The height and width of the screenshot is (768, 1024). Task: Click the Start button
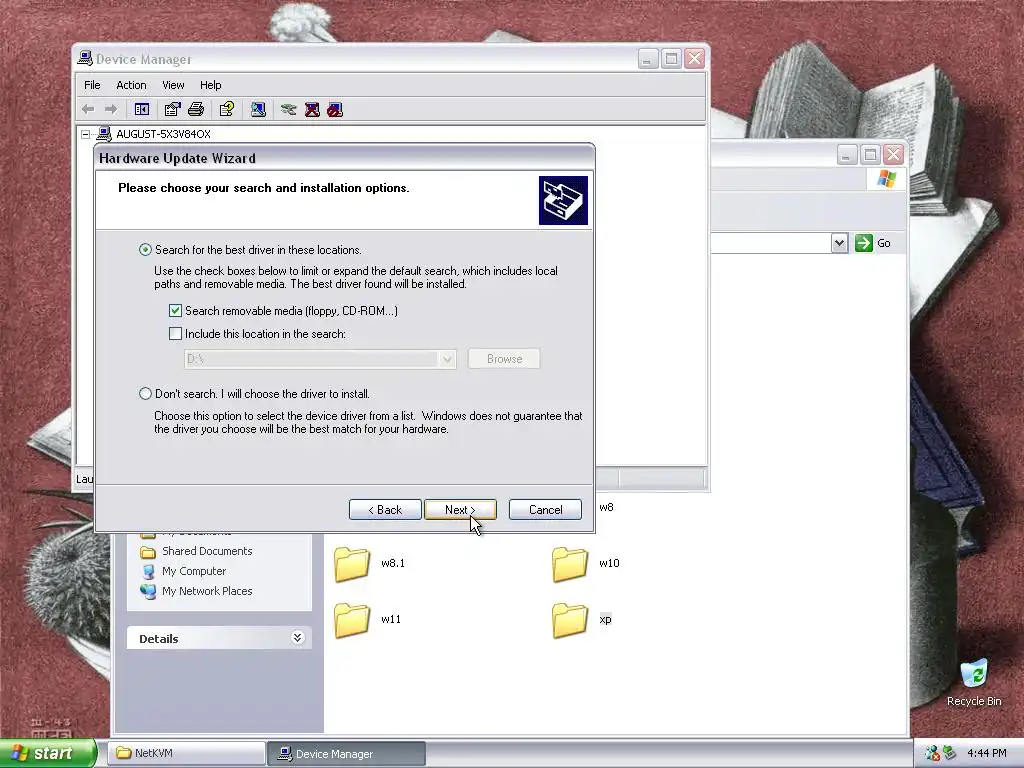[47, 754]
